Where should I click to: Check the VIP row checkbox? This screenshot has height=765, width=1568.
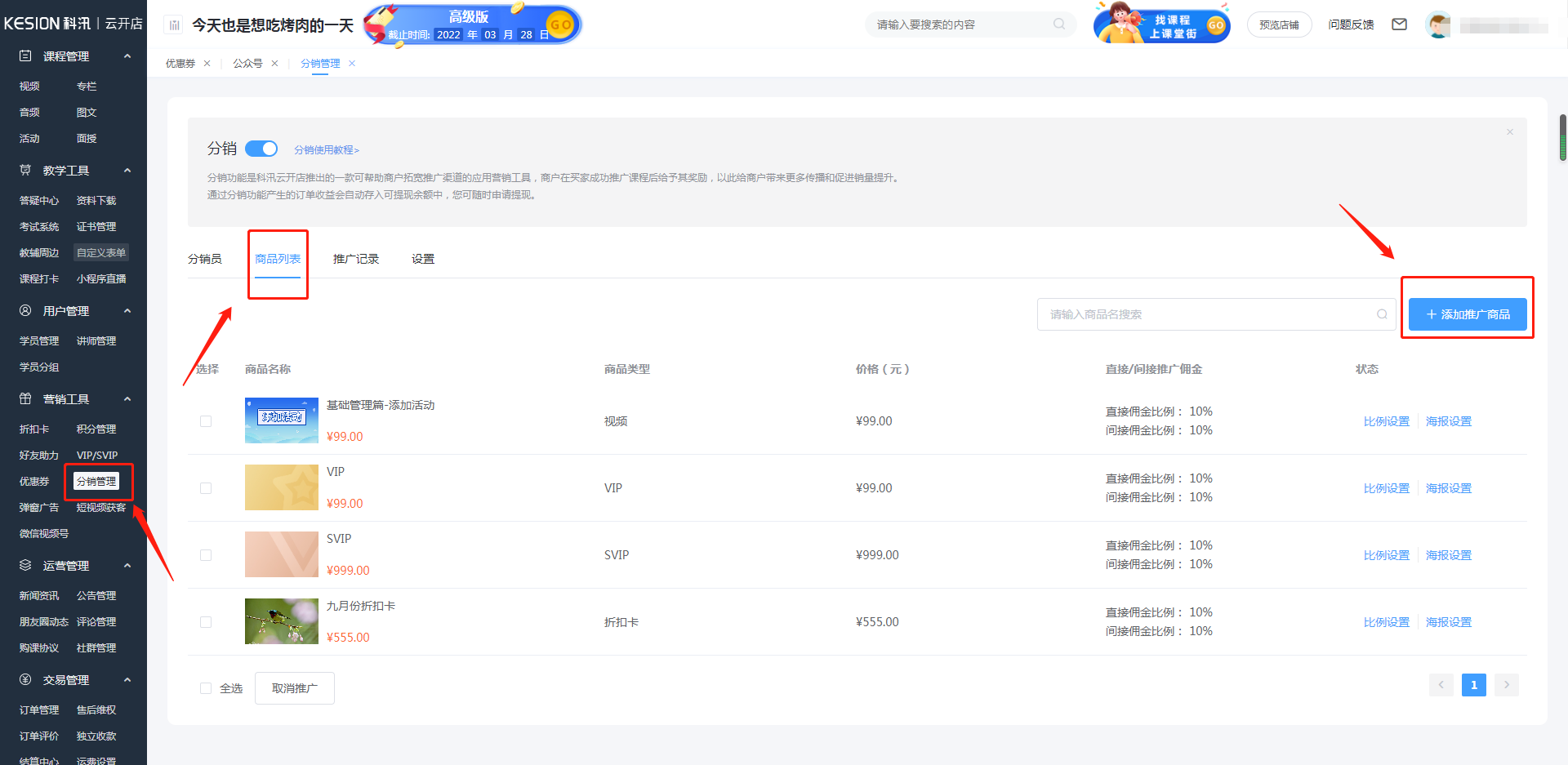pos(206,488)
